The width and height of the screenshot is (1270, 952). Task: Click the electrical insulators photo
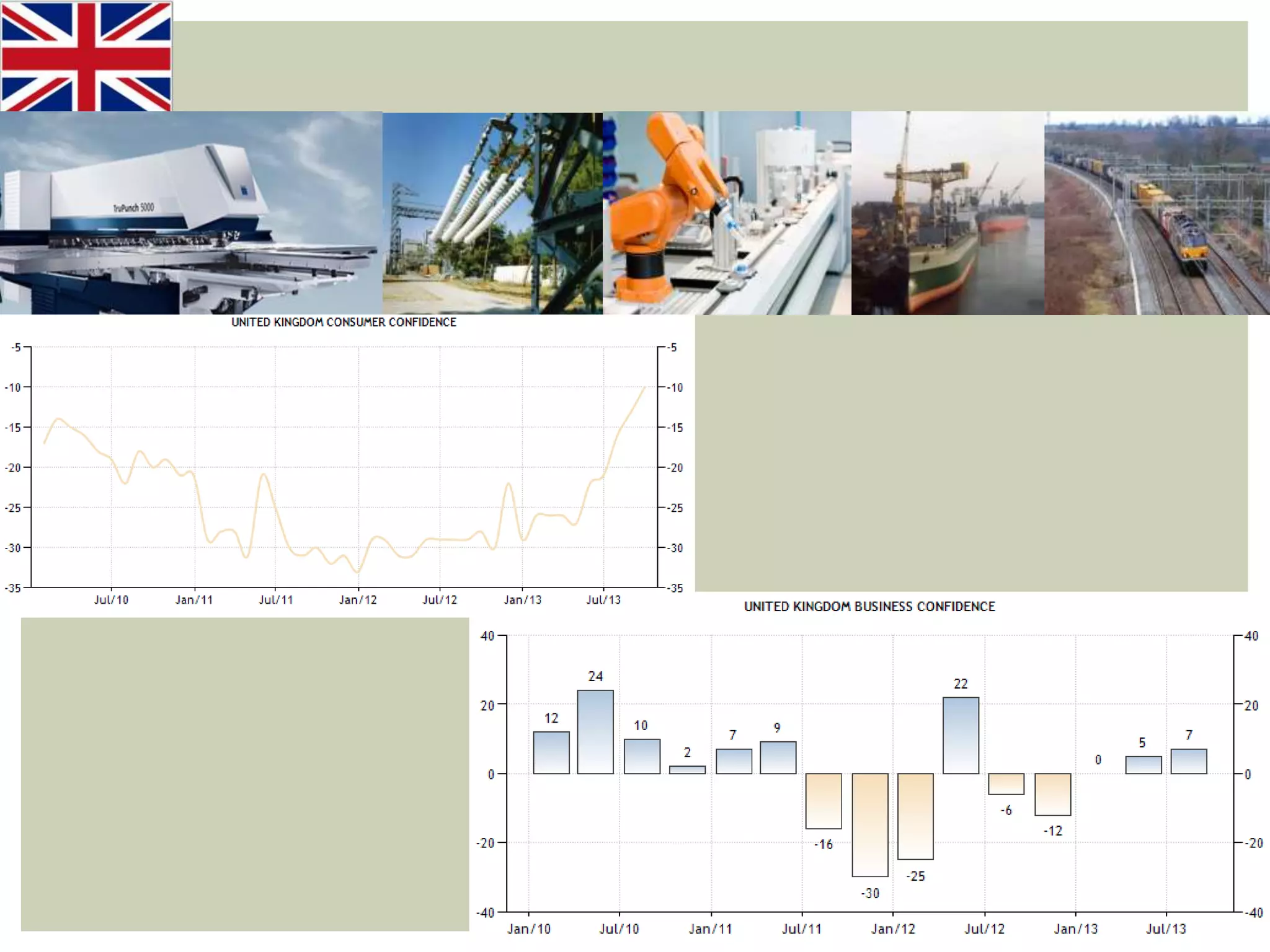492,213
